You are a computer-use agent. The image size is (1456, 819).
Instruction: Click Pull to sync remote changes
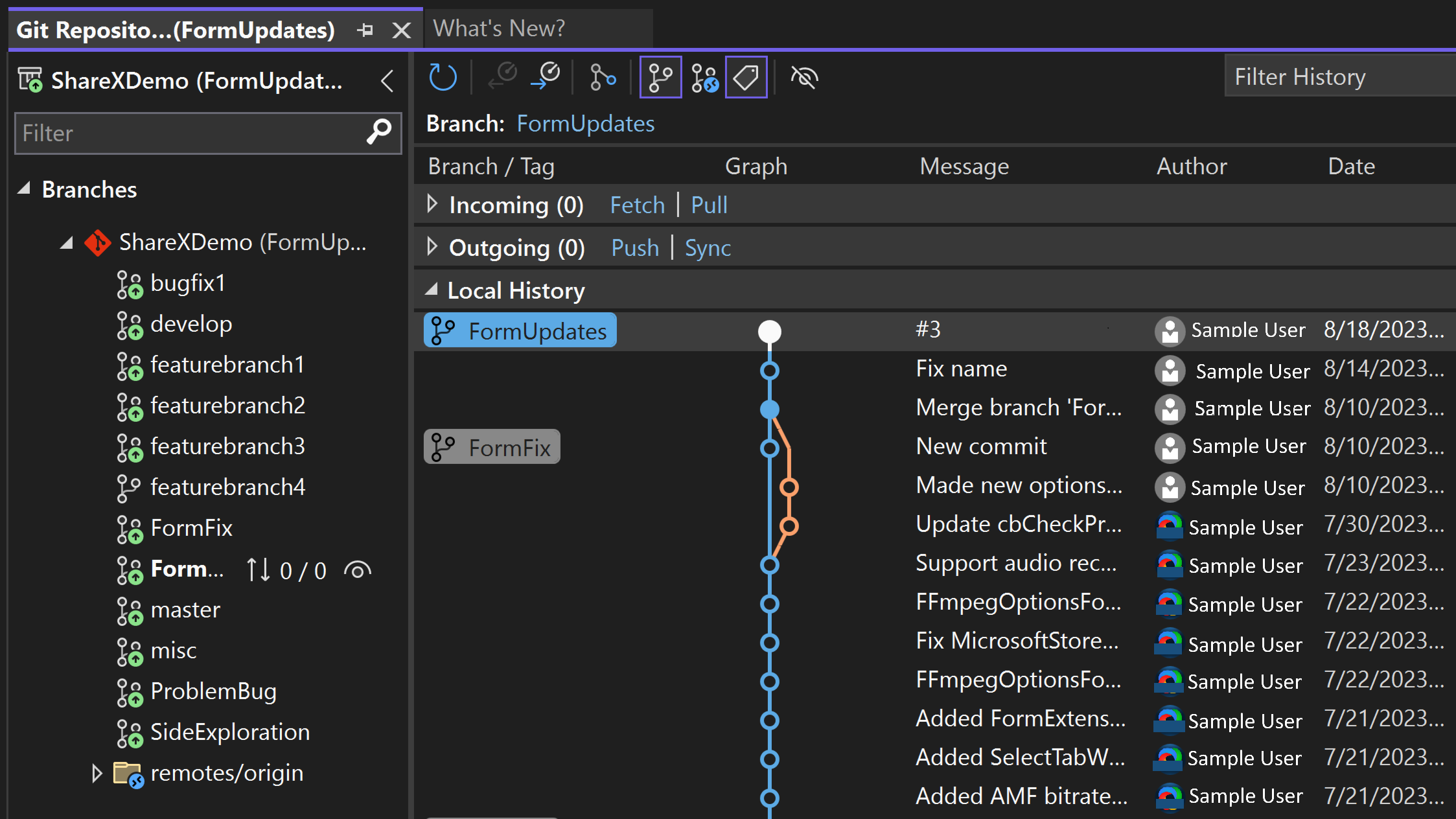(x=710, y=205)
